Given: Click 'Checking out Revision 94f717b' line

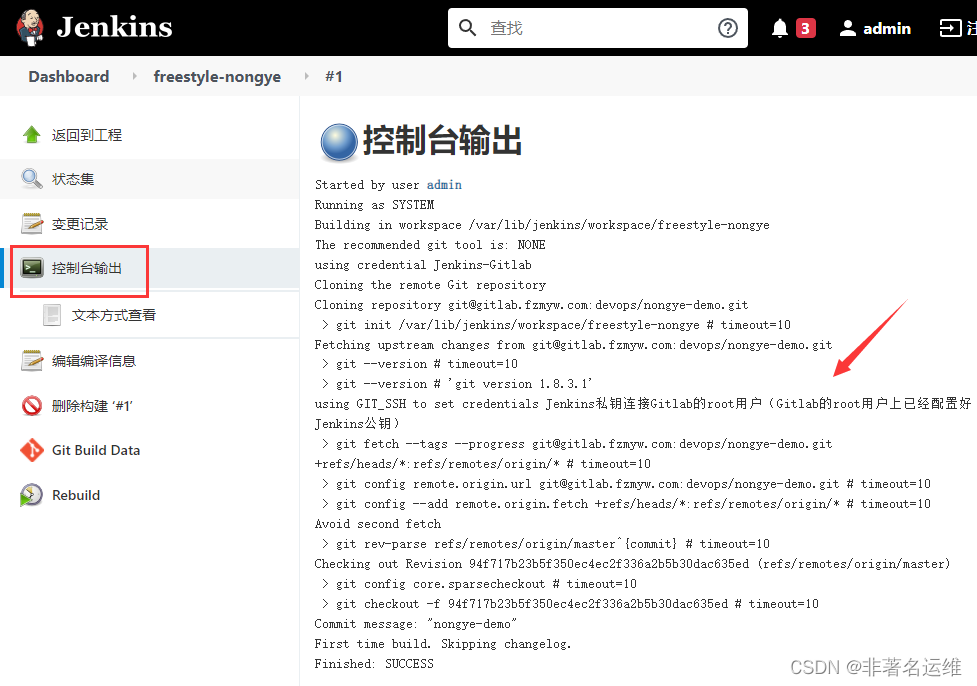Looking at the screenshot, I should click(x=632, y=563).
